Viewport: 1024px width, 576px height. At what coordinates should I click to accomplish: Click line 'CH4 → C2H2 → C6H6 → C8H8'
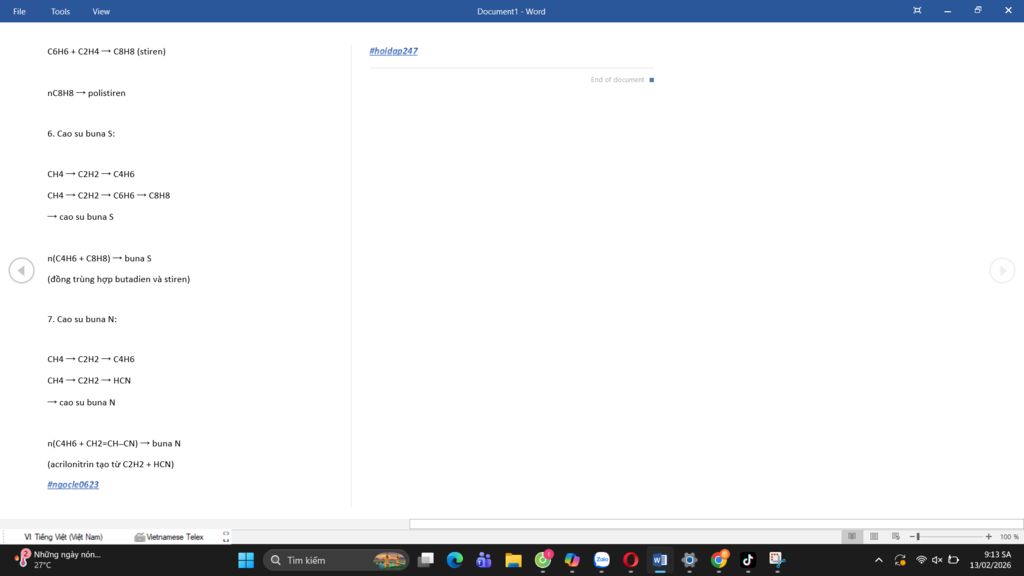(x=108, y=195)
